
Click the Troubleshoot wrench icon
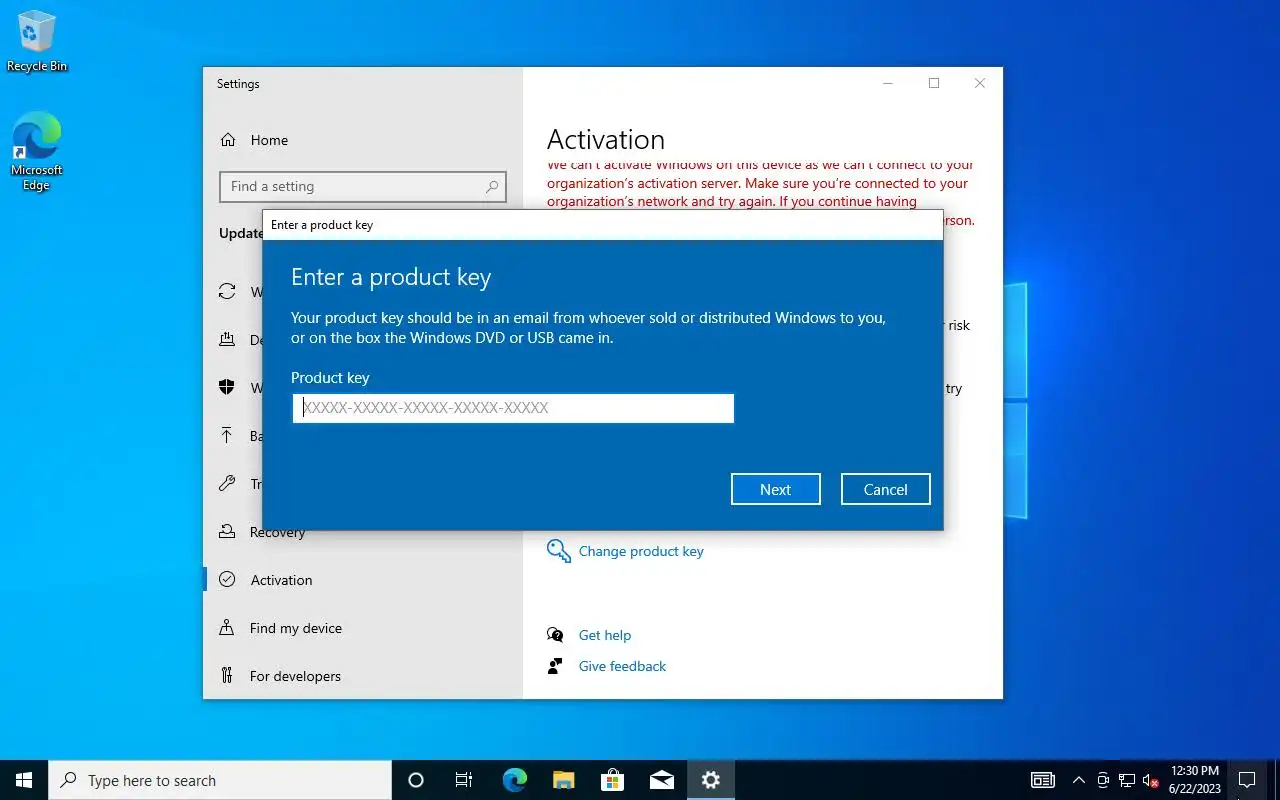click(227, 484)
